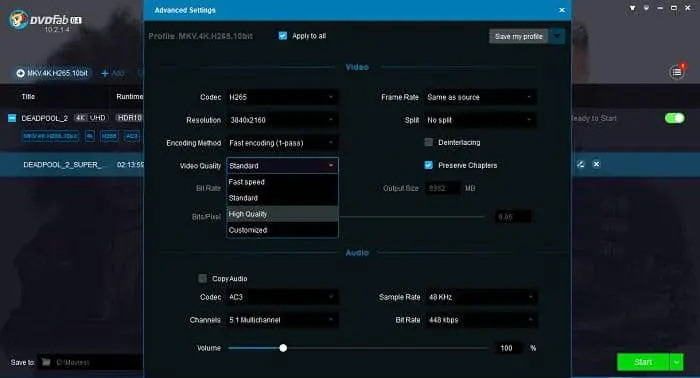The height and width of the screenshot is (378, 700).
Task: Click the DVDFab fox logo
Action: (19, 19)
